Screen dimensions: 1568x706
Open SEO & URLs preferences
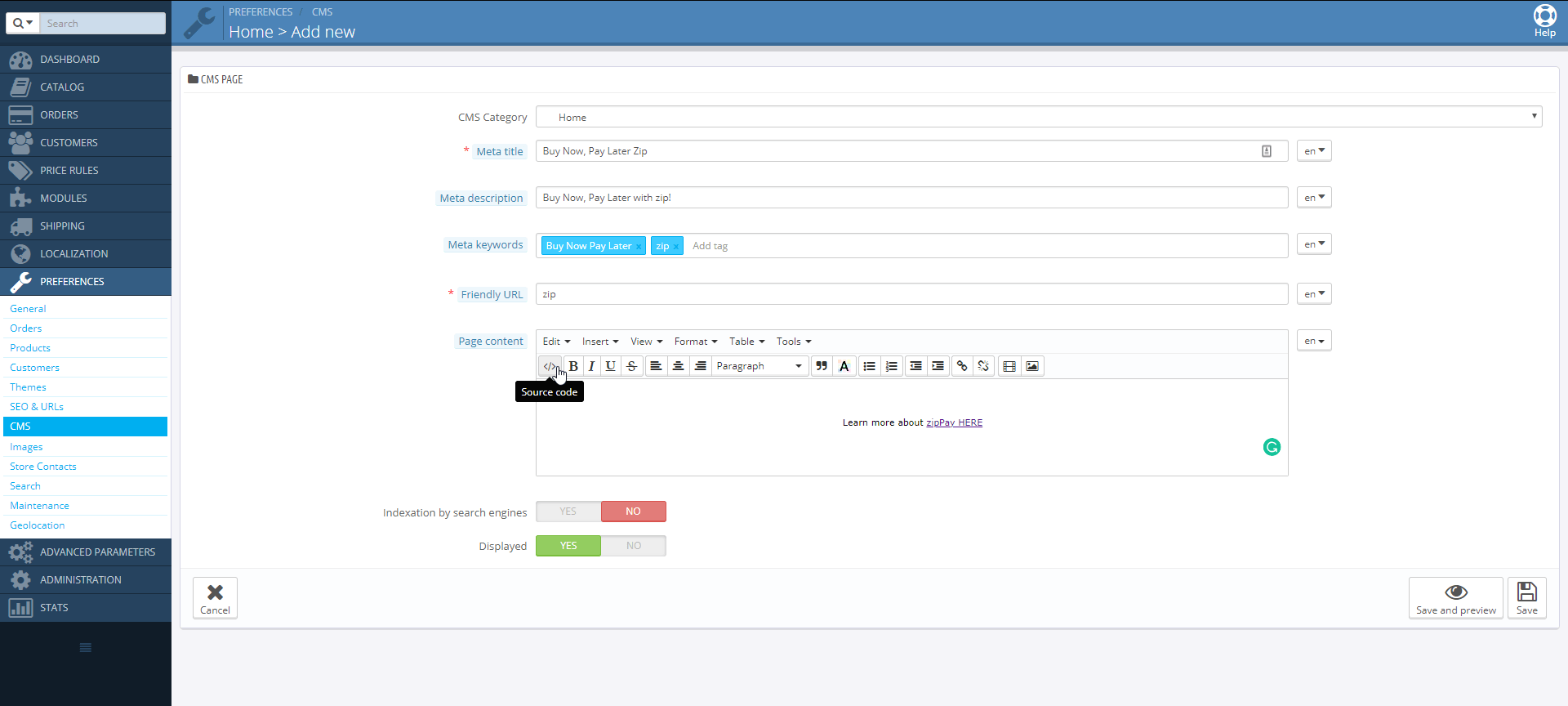[x=37, y=407]
